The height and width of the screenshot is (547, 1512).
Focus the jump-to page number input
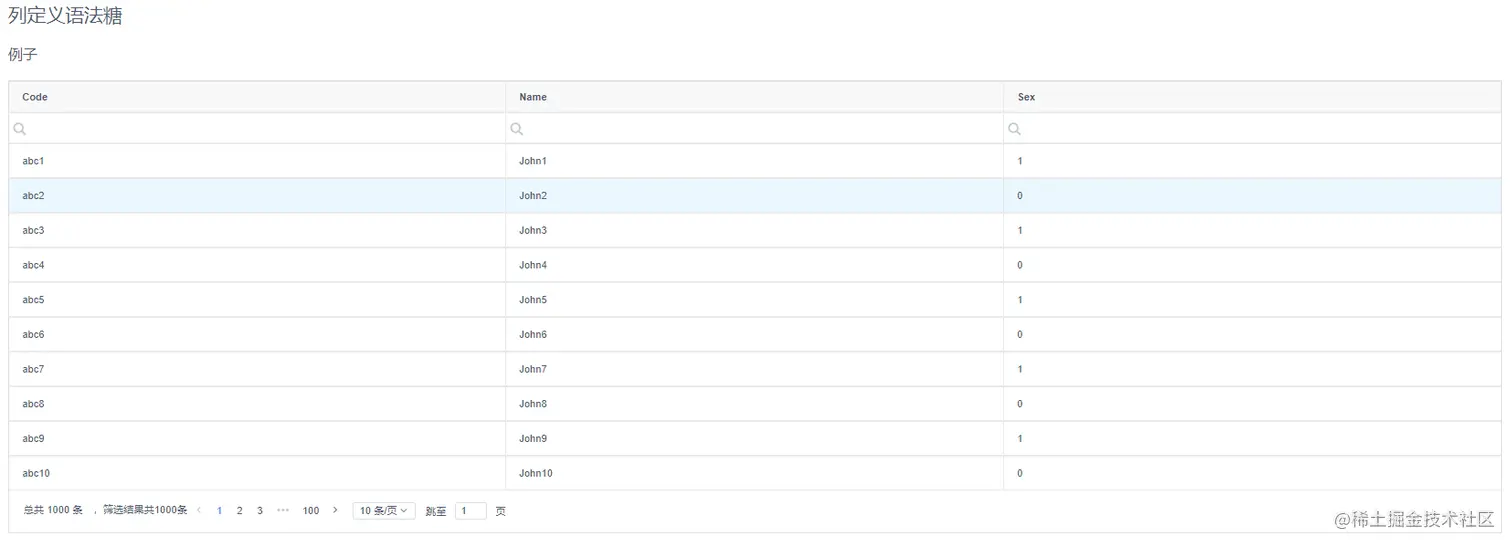[x=470, y=510]
